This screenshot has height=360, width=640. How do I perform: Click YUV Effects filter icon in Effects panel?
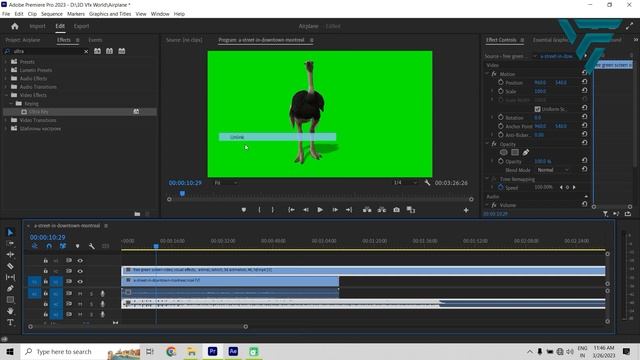[122, 51]
